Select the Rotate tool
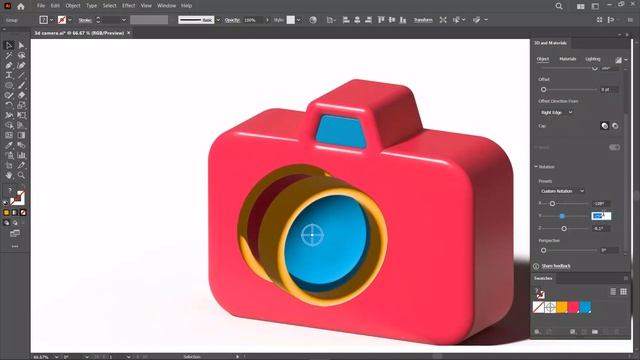Viewport: 640px width, 360px height. coord(9,105)
